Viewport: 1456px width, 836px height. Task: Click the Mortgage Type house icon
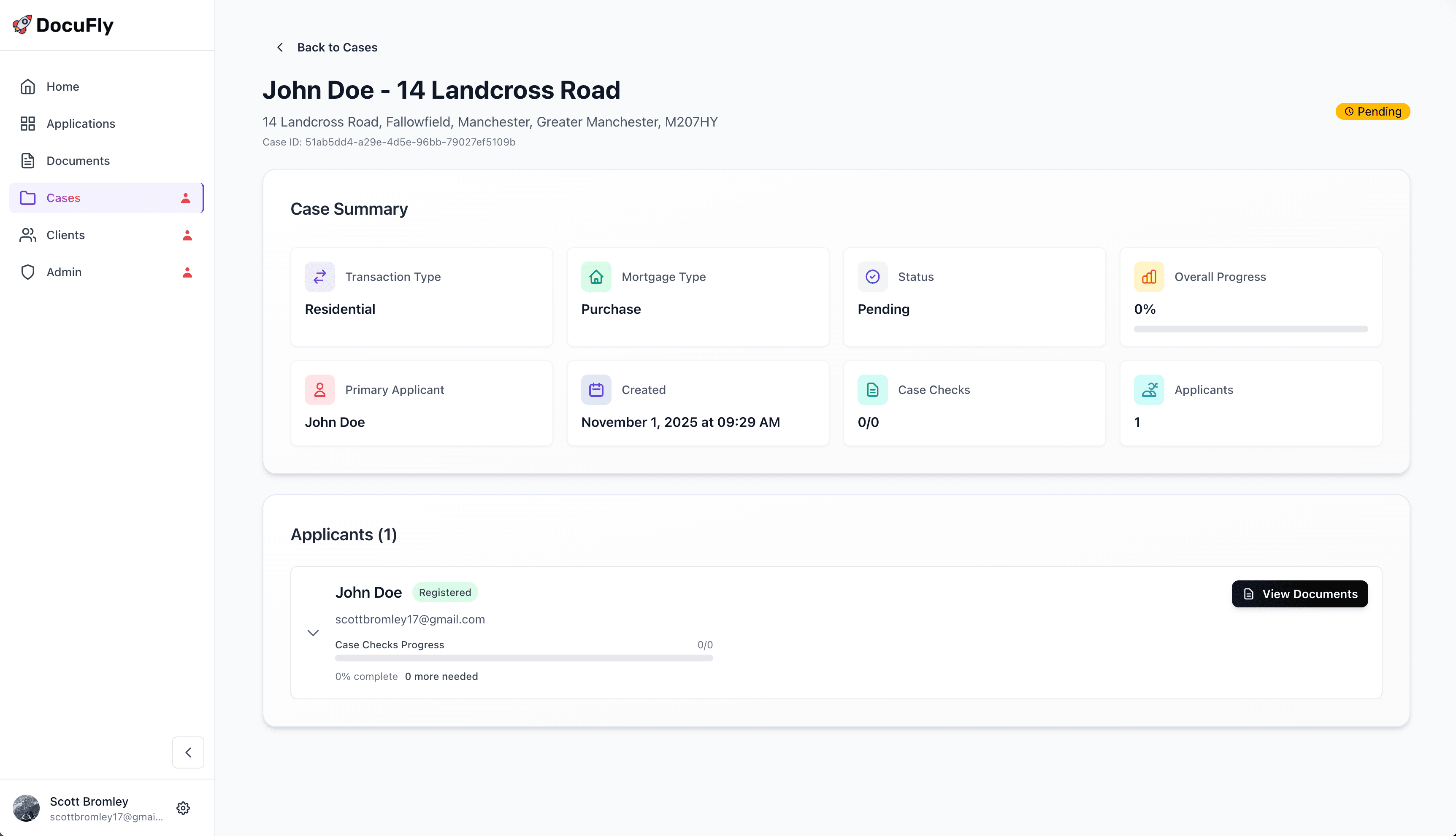tap(595, 277)
